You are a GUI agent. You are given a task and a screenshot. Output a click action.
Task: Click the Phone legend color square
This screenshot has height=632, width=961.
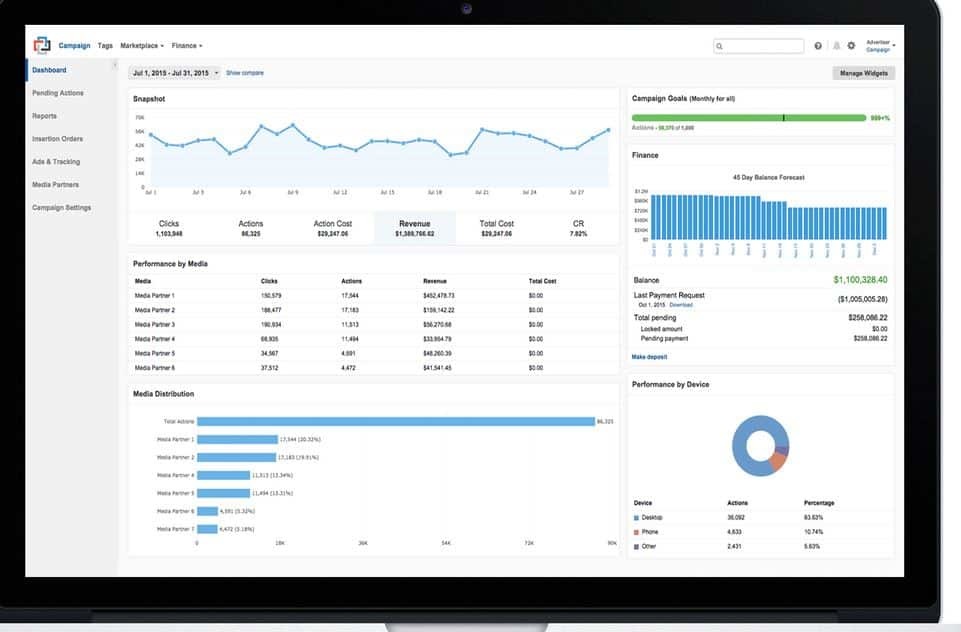[x=636, y=532]
